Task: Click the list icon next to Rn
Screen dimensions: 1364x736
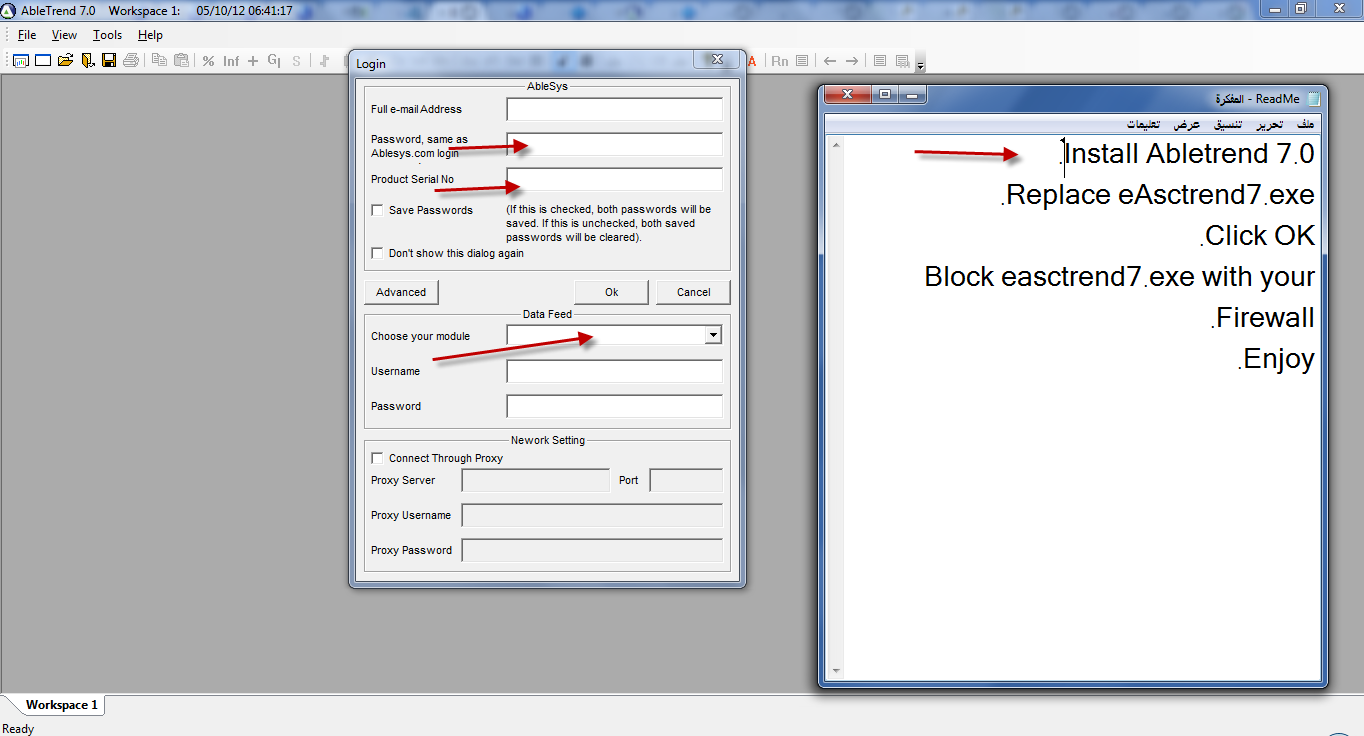Action: [802, 61]
